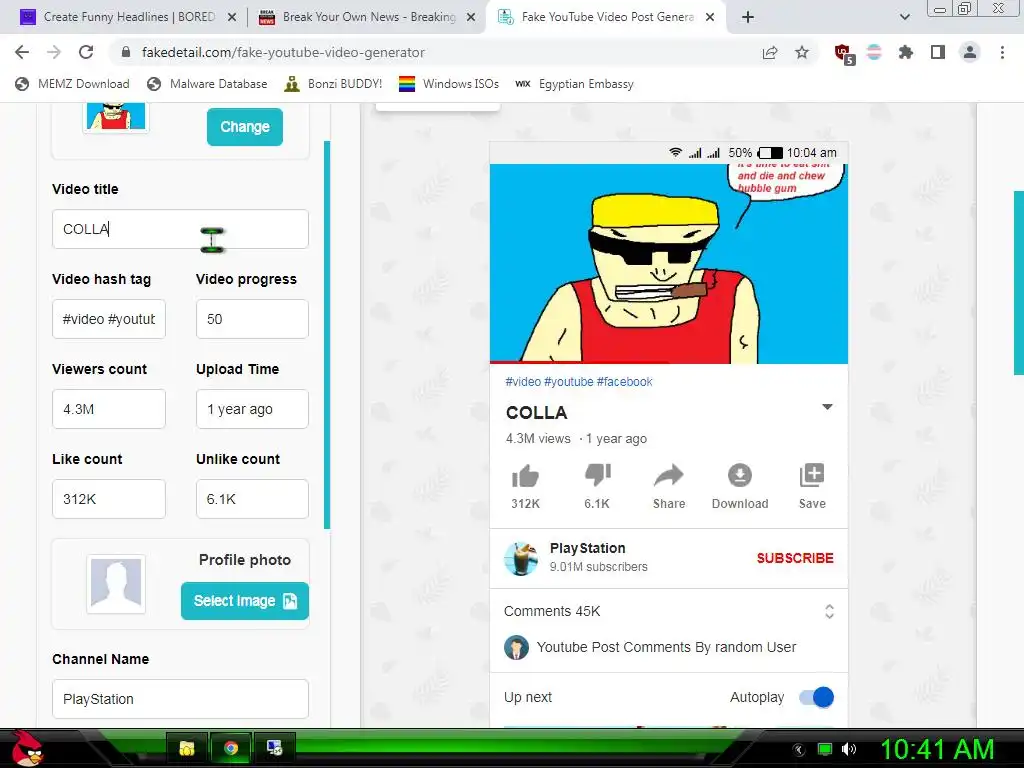
Task: Click the teal Change button
Action: click(245, 127)
